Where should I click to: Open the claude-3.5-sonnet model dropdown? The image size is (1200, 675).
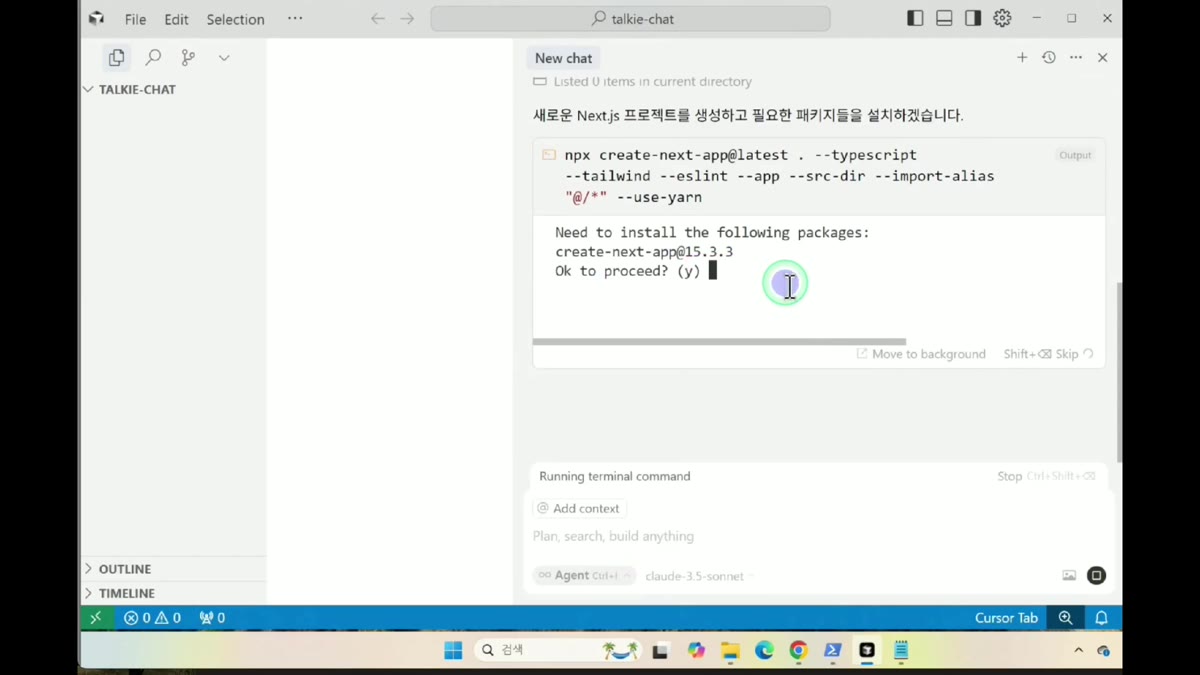click(699, 576)
